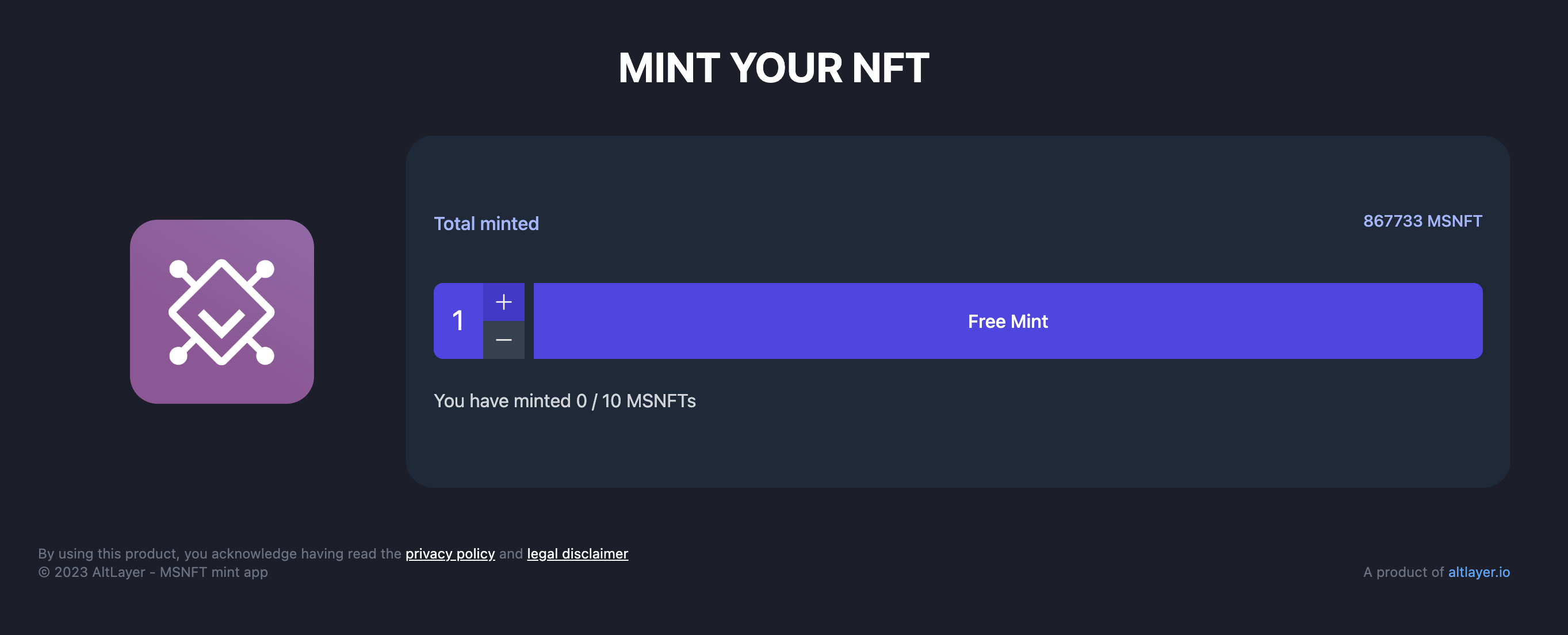Viewport: 1568px width, 635px height.
Task: Click the 'By using this product' acknowledgement text
Action: point(220,553)
